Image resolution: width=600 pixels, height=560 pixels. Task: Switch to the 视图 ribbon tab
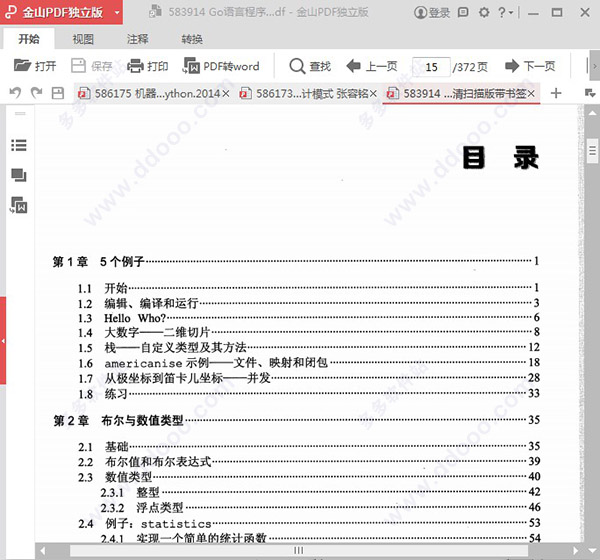(83, 39)
